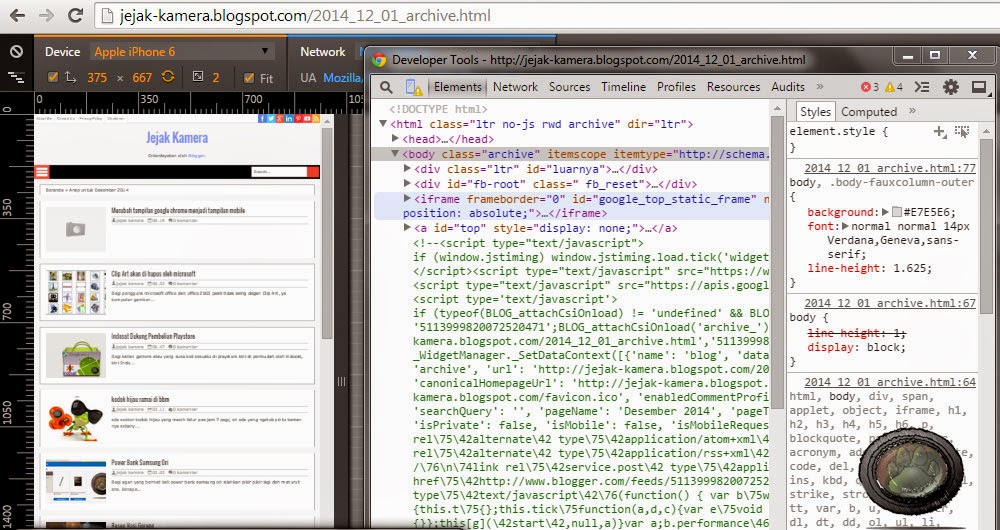Swap dimensions with the orange rotate icon

pos(168,77)
